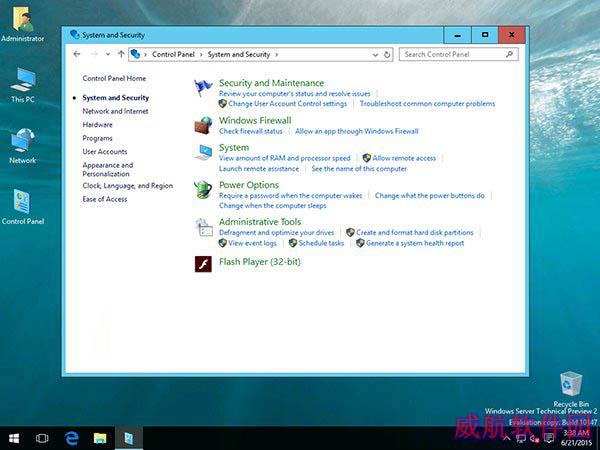This screenshot has width=600, height=450.
Task: Go to Control Panel Home
Action: pos(114,78)
